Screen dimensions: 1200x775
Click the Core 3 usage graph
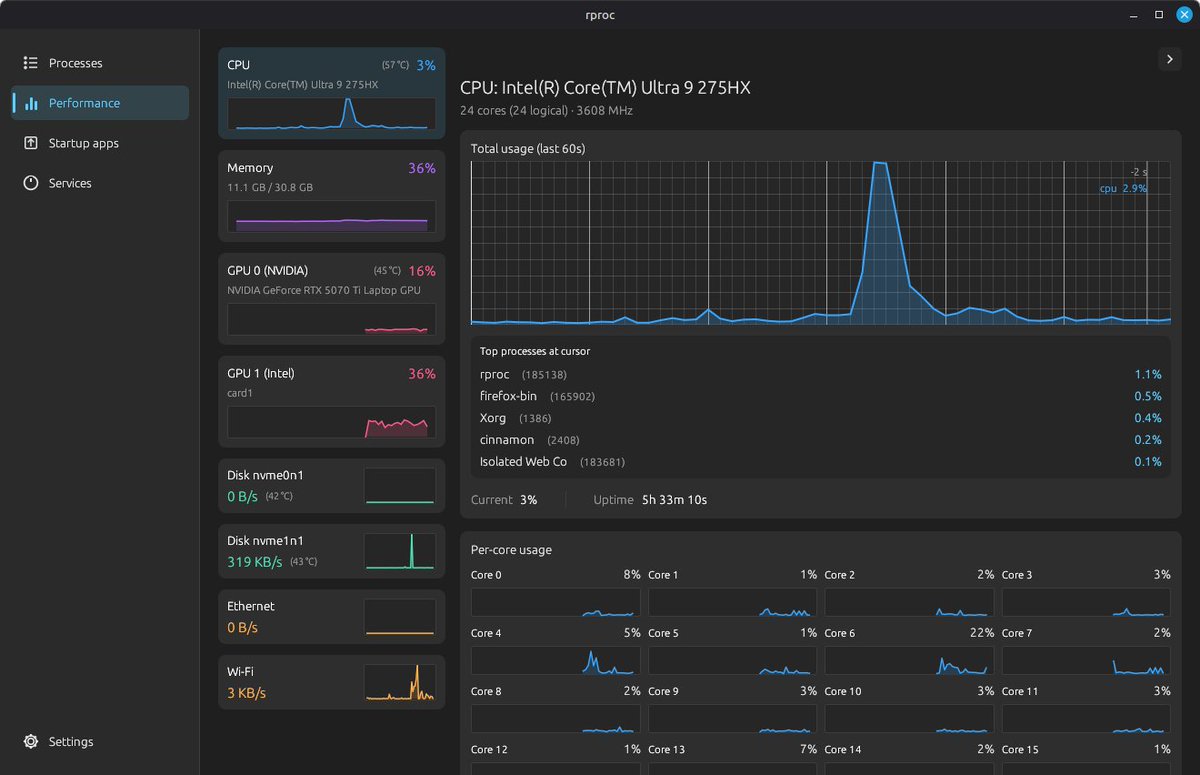tap(1086, 602)
